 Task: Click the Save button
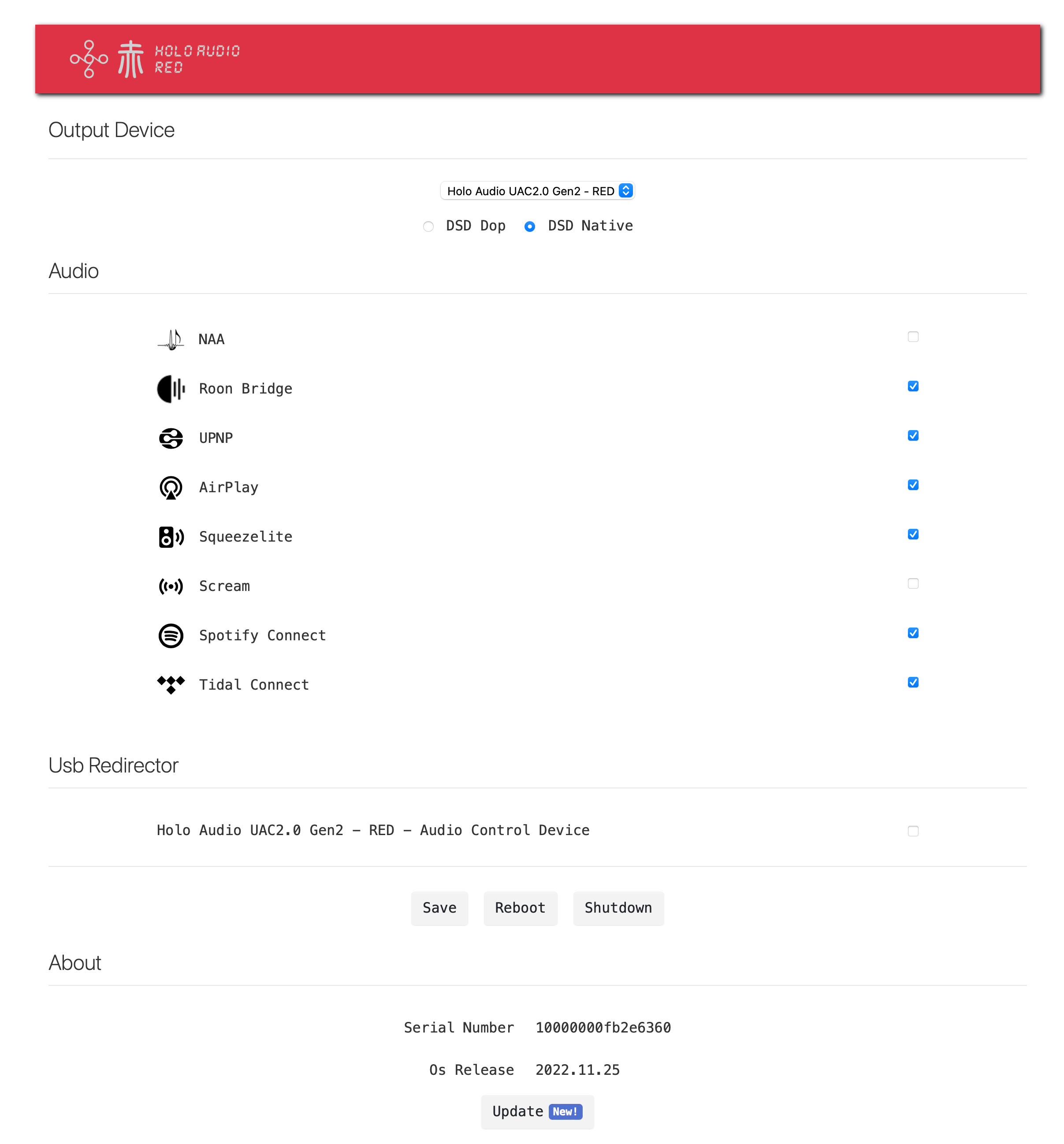pos(439,908)
